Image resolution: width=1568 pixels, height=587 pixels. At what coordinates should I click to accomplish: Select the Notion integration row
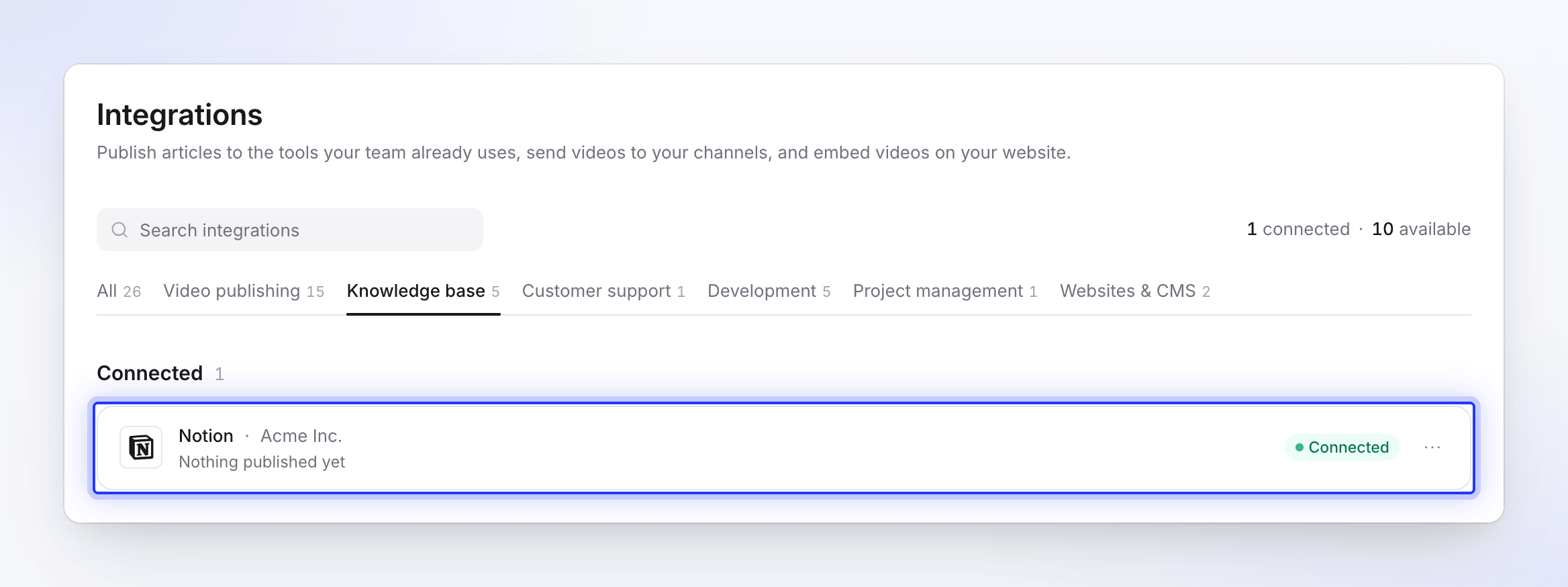(x=784, y=448)
